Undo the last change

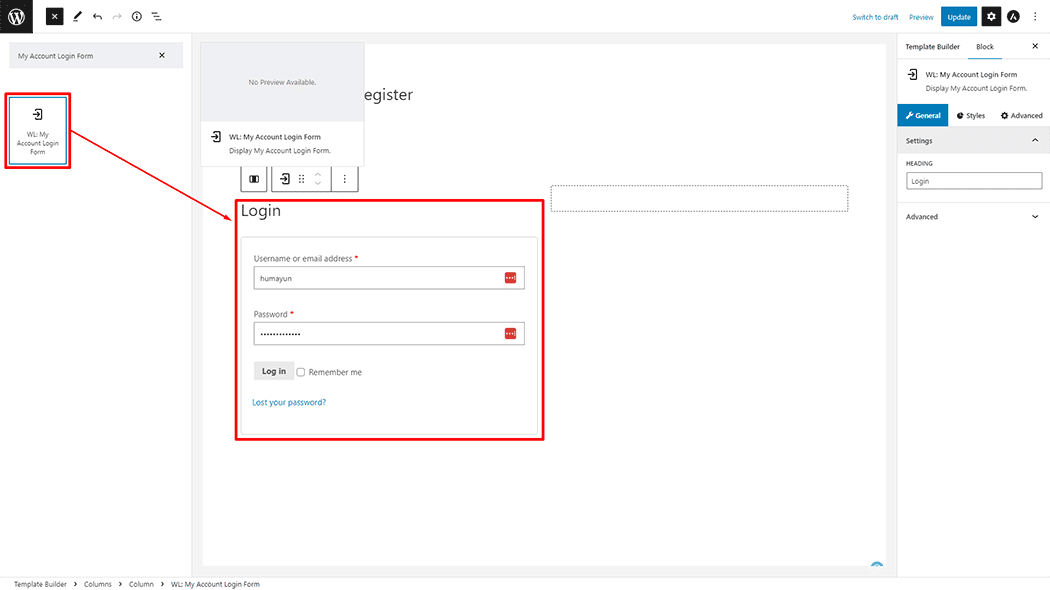click(97, 16)
